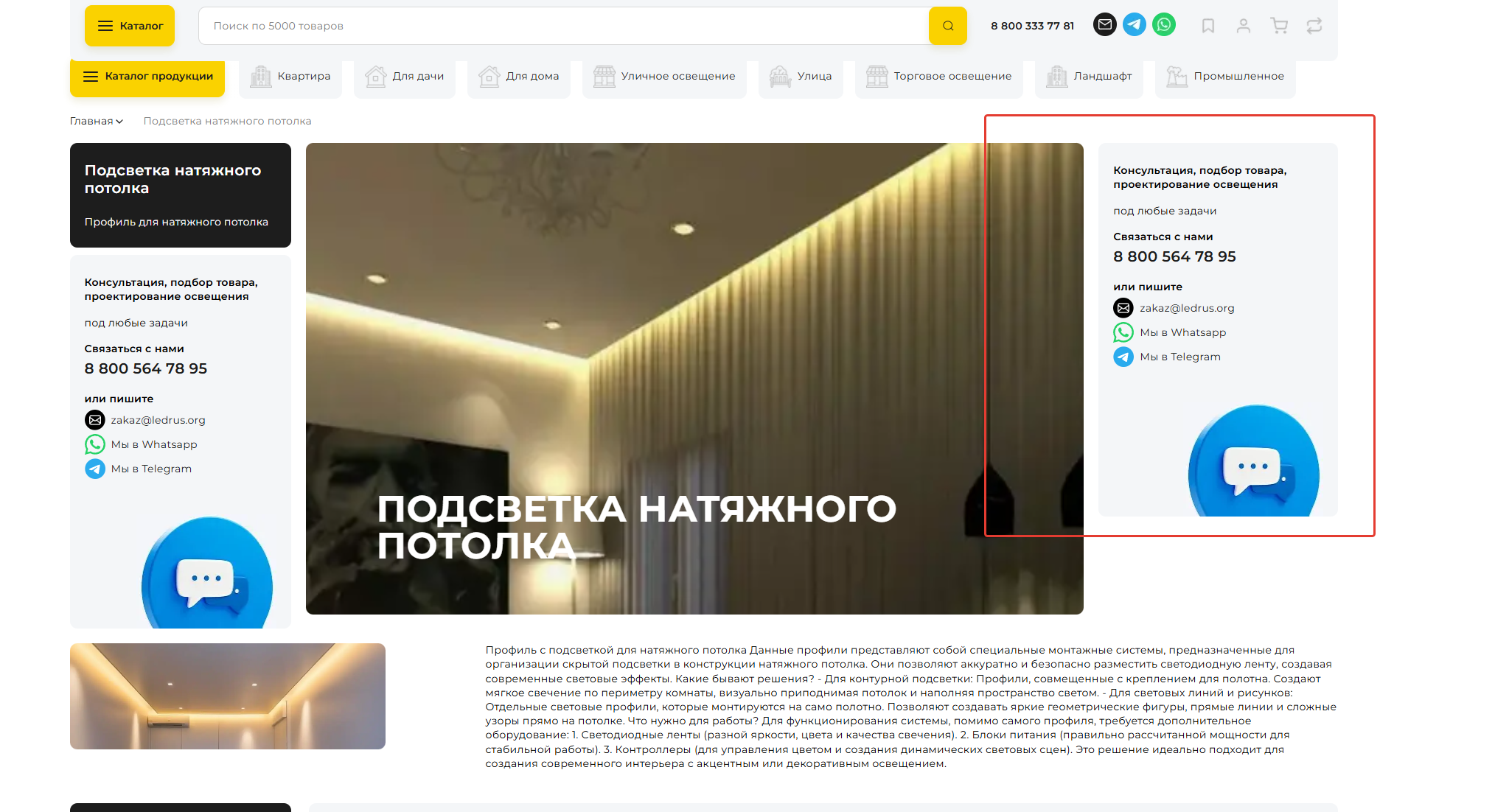Click Профиль для натяжного потолка link
The image size is (1495, 812).
pos(176,222)
